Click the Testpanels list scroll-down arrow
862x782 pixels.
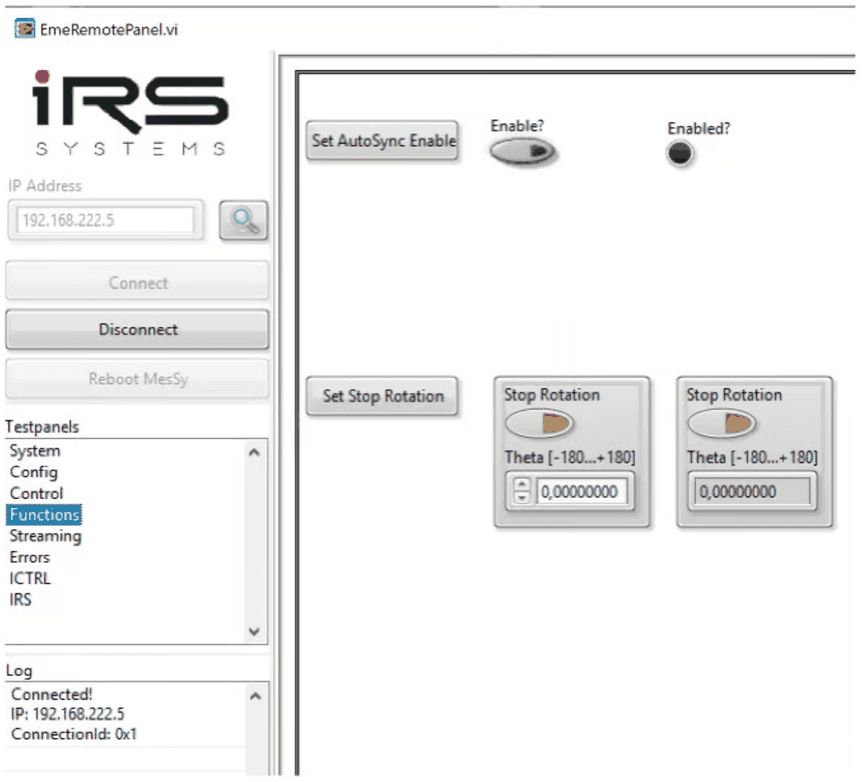[255, 631]
